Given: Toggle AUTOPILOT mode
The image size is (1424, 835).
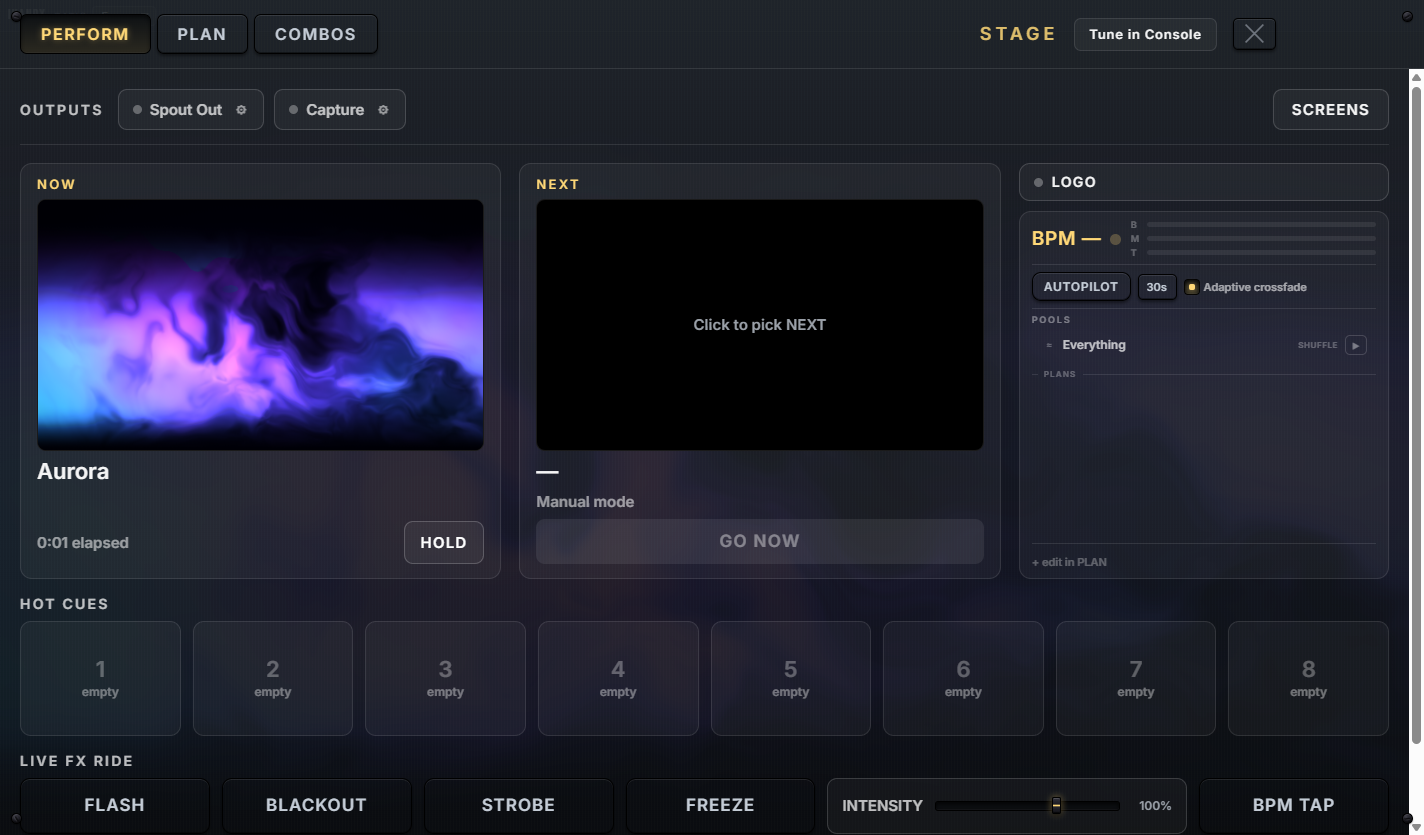Looking at the screenshot, I should pyautogui.click(x=1081, y=287).
